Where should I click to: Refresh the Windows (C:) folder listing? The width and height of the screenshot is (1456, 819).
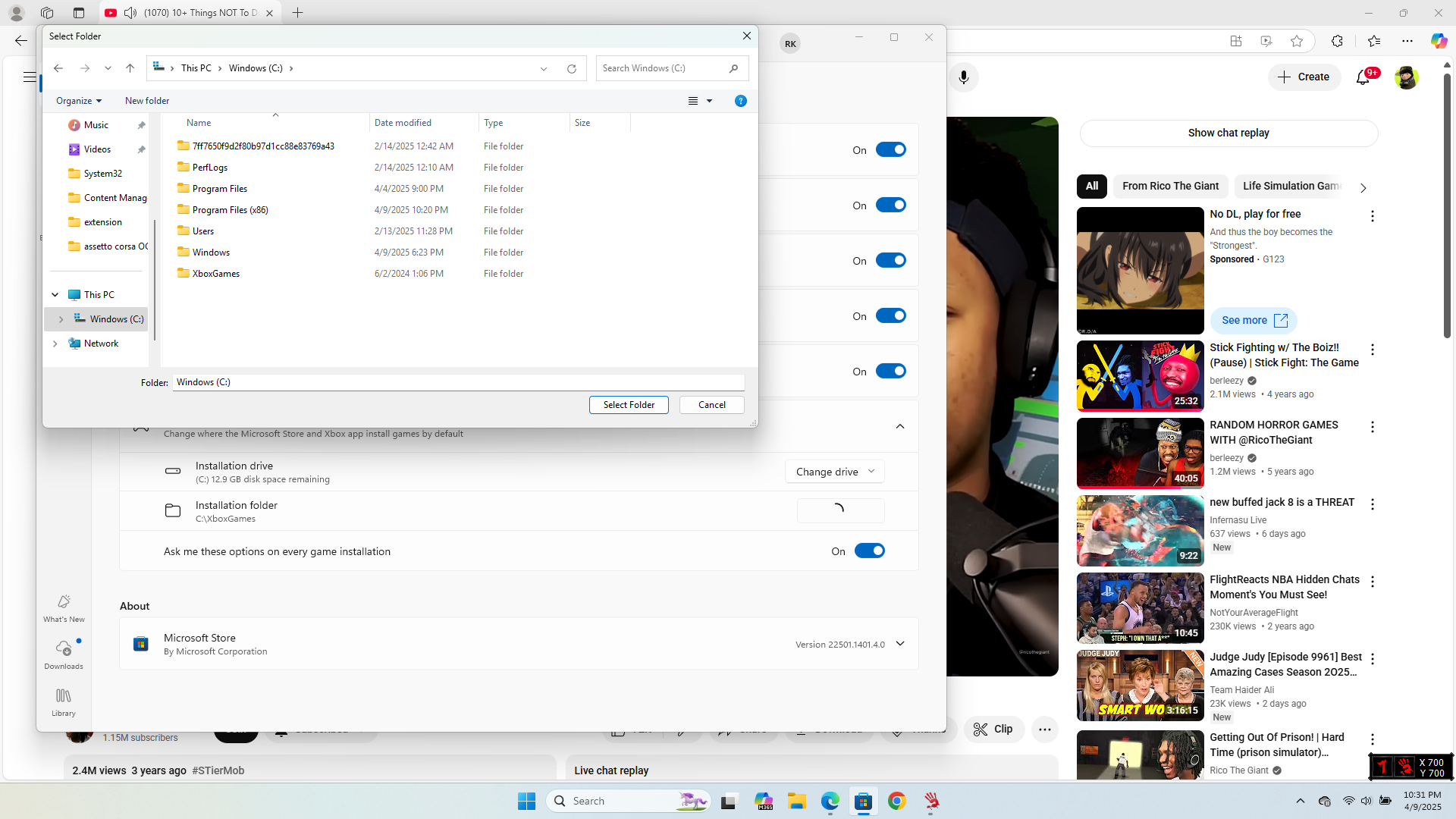(572, 68)
